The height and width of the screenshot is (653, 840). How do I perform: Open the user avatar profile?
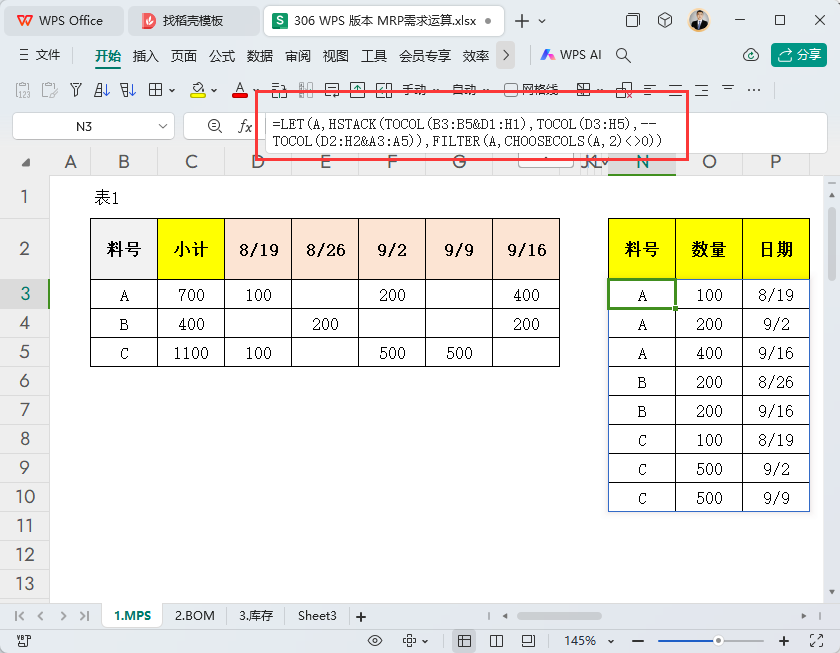pyautogui.click(x=699, y=20)
